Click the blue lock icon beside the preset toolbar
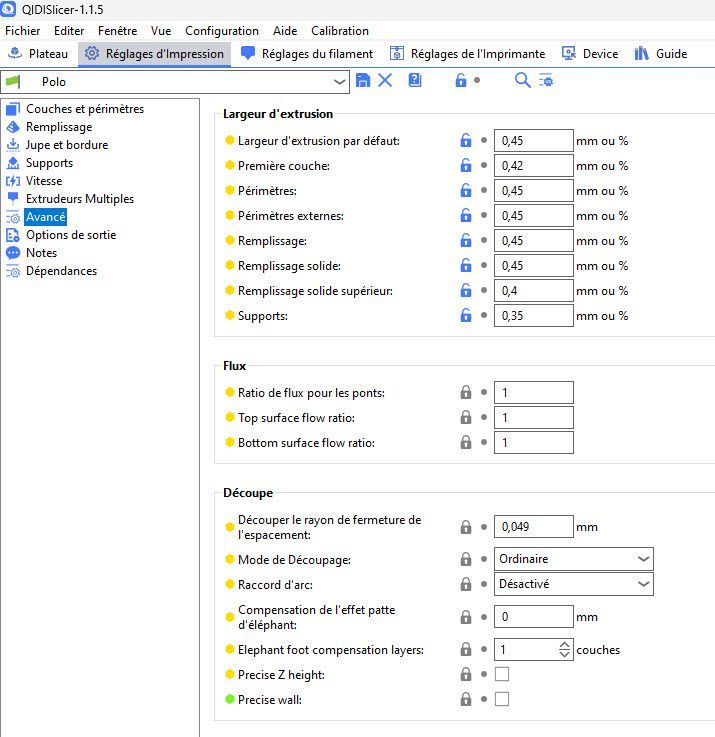The height and width of the screenshot is (737, 715). click(x=461, y=80)
